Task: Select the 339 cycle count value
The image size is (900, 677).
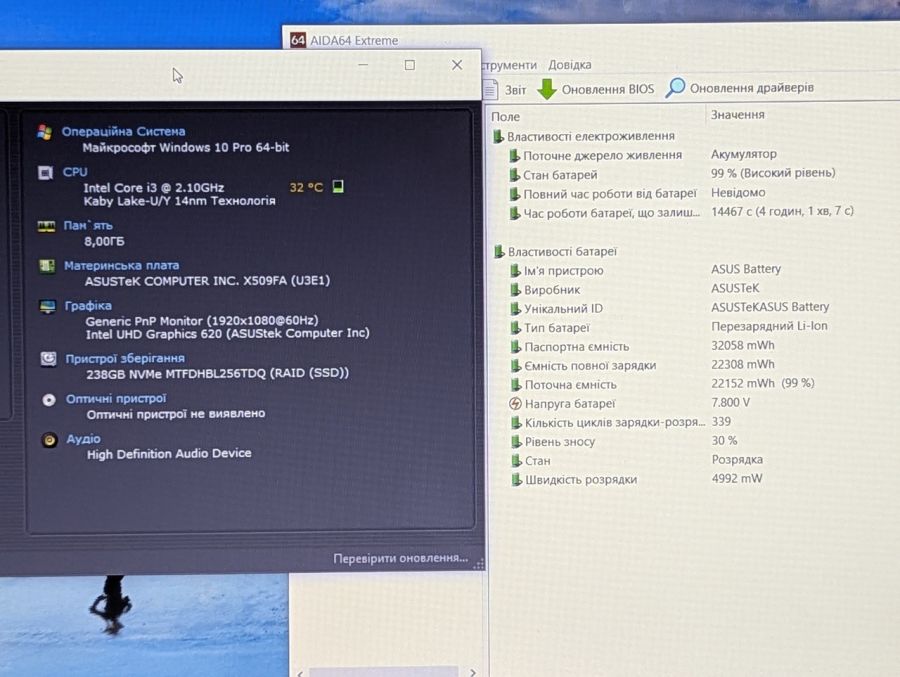Action: [721, 421]
